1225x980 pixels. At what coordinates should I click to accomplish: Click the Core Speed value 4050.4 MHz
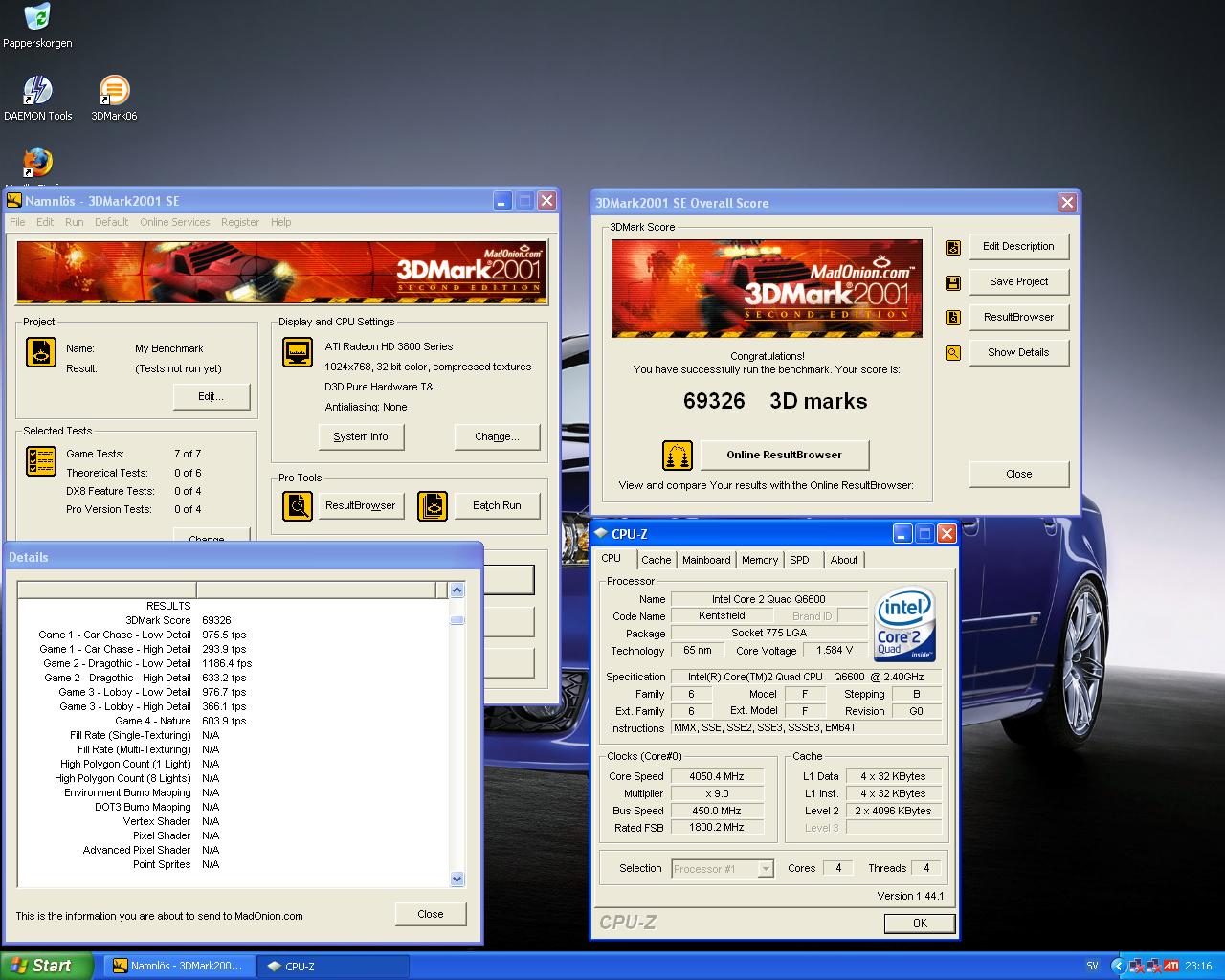717,776
